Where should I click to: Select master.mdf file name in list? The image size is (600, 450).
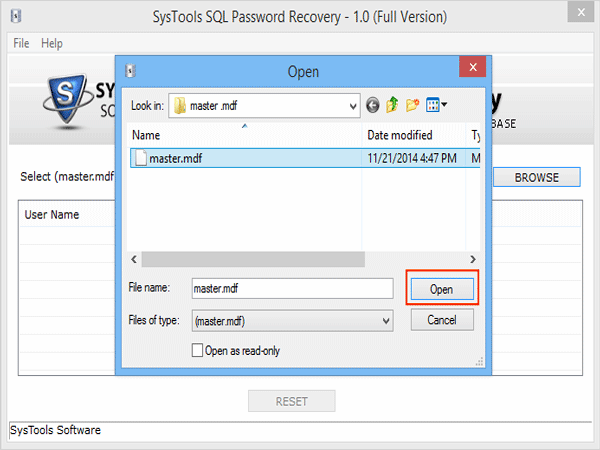[176, 158]
